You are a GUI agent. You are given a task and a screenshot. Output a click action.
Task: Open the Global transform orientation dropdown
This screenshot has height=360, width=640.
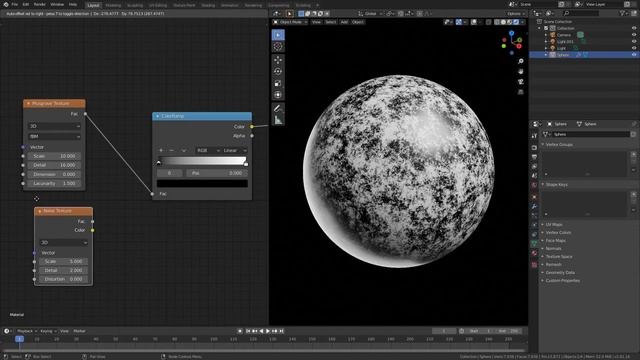(370, 13)
